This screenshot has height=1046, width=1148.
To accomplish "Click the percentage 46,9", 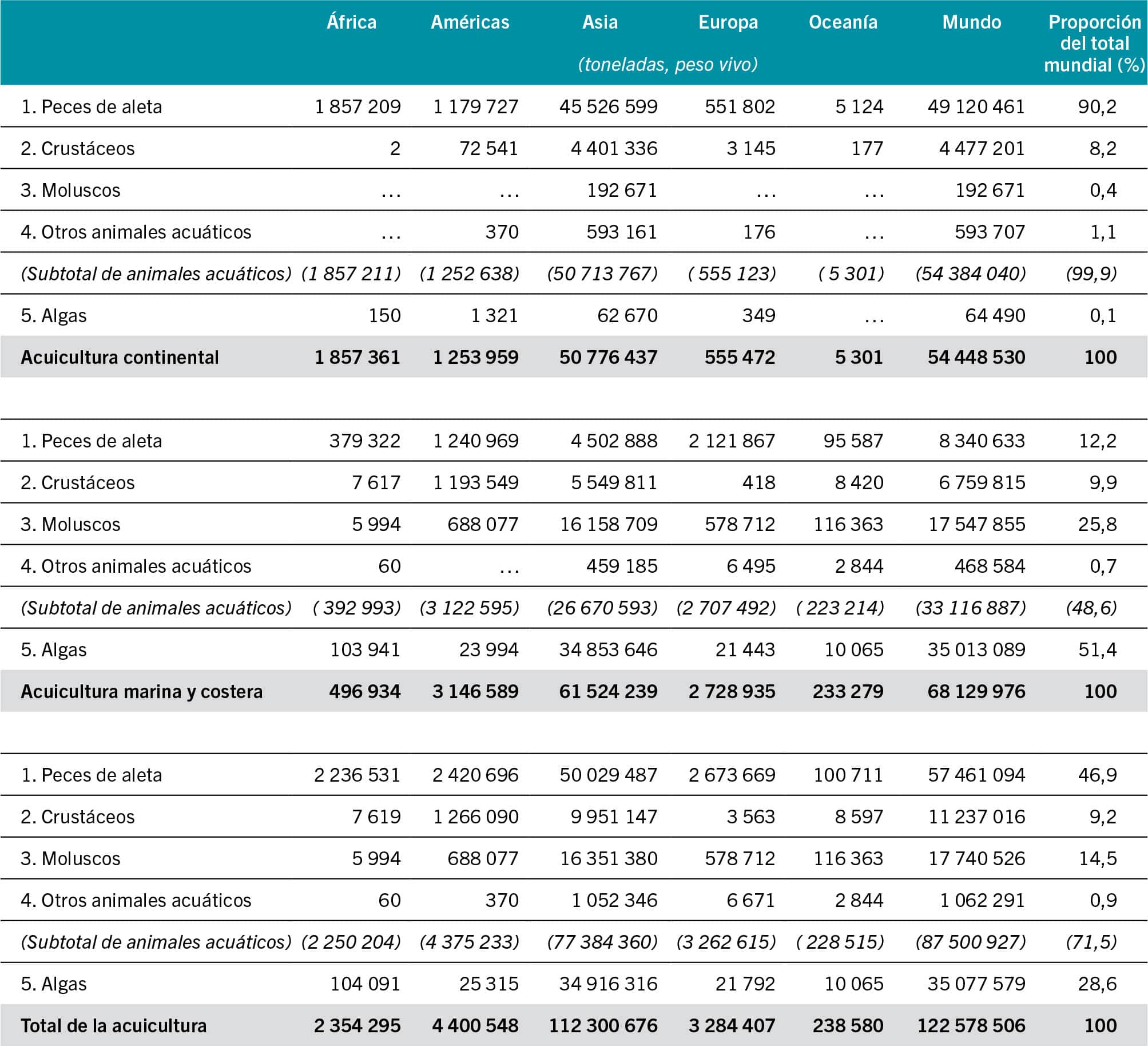I will pyautogui.click(x=1097, y=775).
